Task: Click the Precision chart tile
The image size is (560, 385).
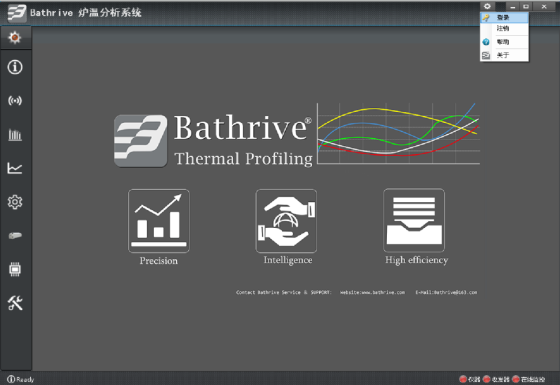Action: (x=159, y=221)
